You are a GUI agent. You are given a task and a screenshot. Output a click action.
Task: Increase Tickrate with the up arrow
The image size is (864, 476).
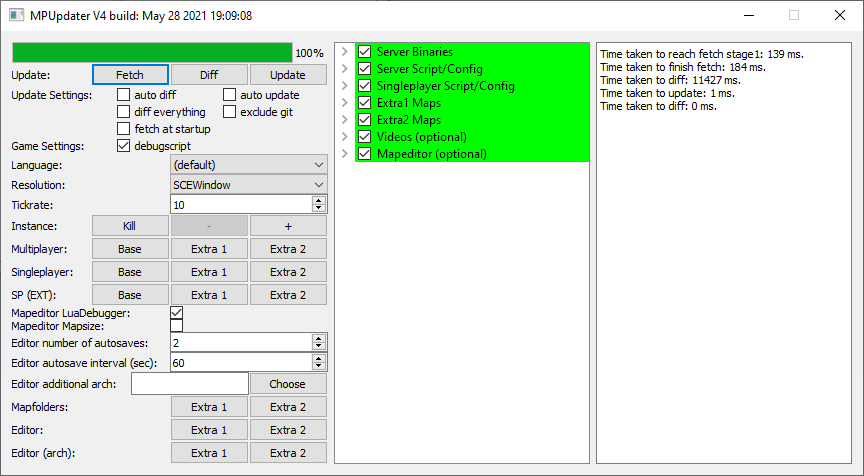[319, 200]
